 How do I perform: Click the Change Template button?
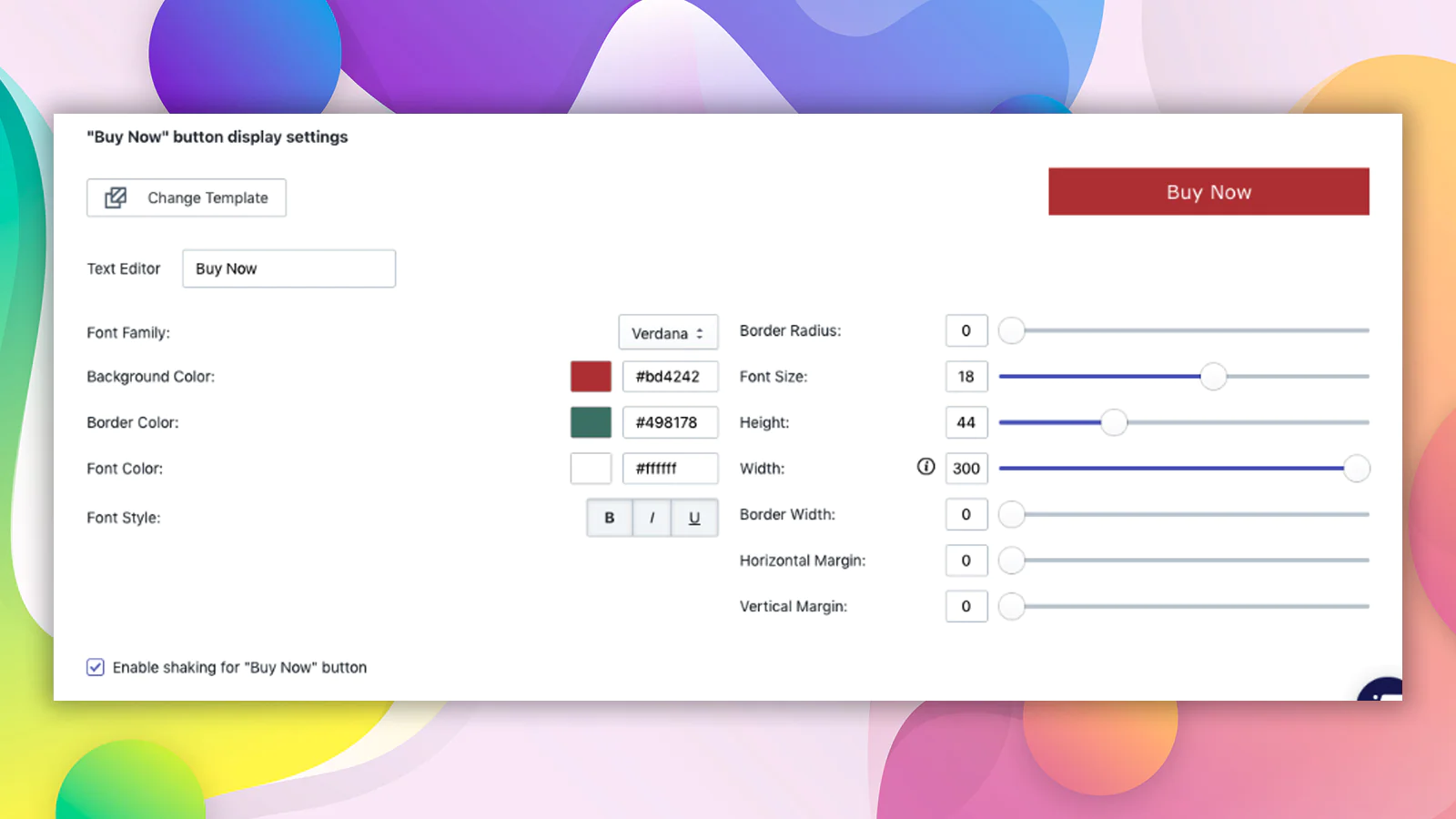pyautogui.click(x=187, y=197)
